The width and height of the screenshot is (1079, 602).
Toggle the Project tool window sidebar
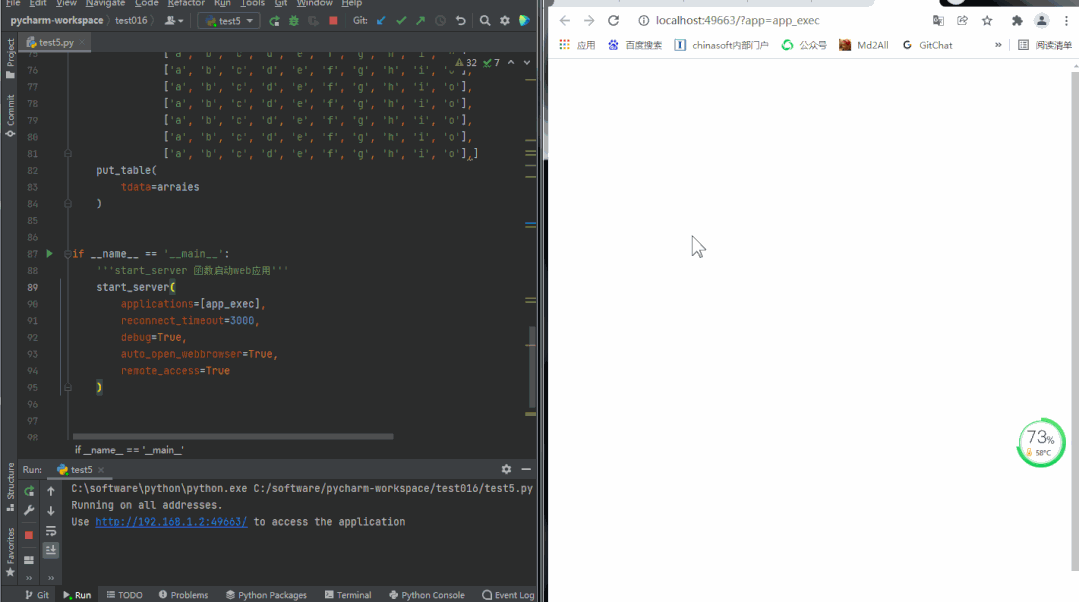[x=10, y=58]
